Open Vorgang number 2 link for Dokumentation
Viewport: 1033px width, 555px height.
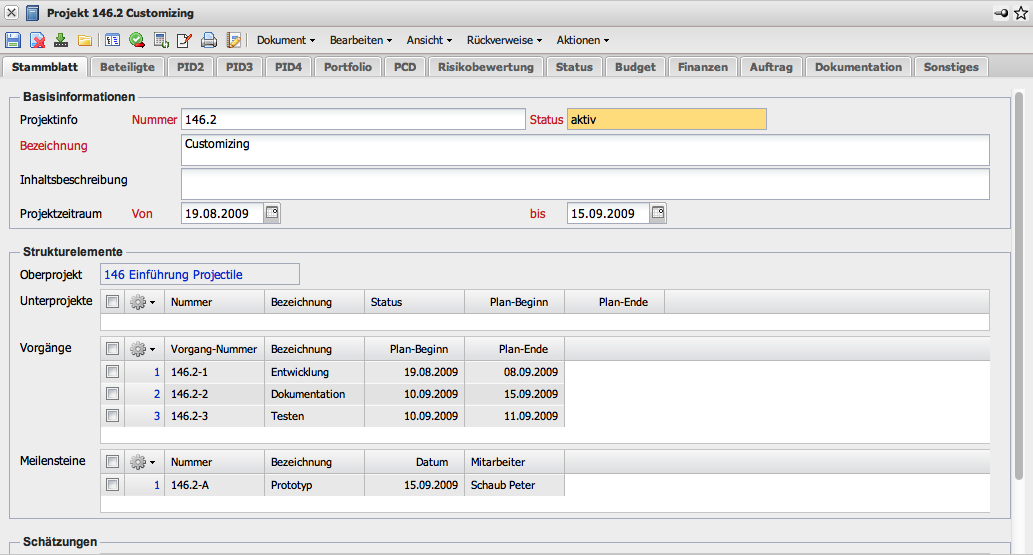(156, 394)
